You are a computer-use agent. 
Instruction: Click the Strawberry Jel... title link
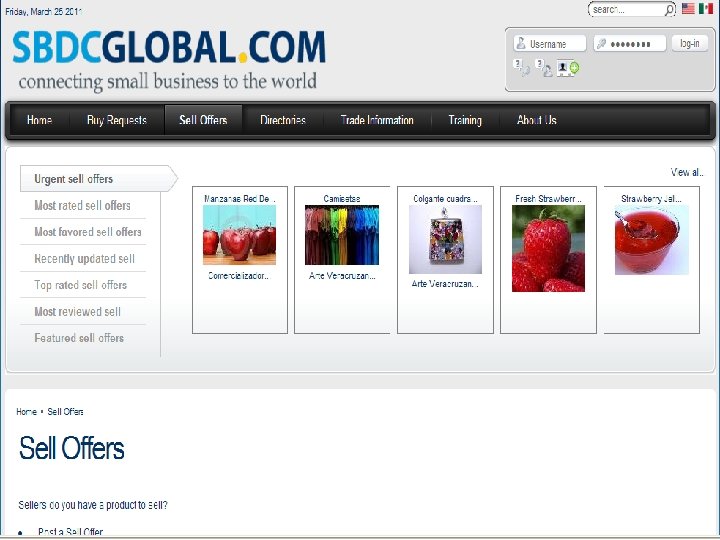click(x=651, y=198)
